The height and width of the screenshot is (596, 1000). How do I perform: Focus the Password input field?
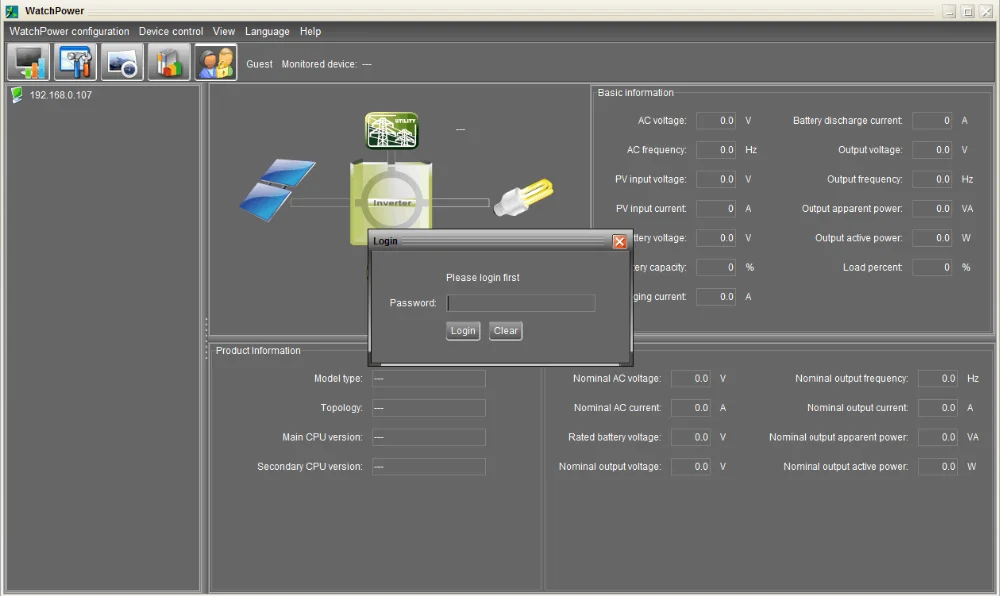520,303
